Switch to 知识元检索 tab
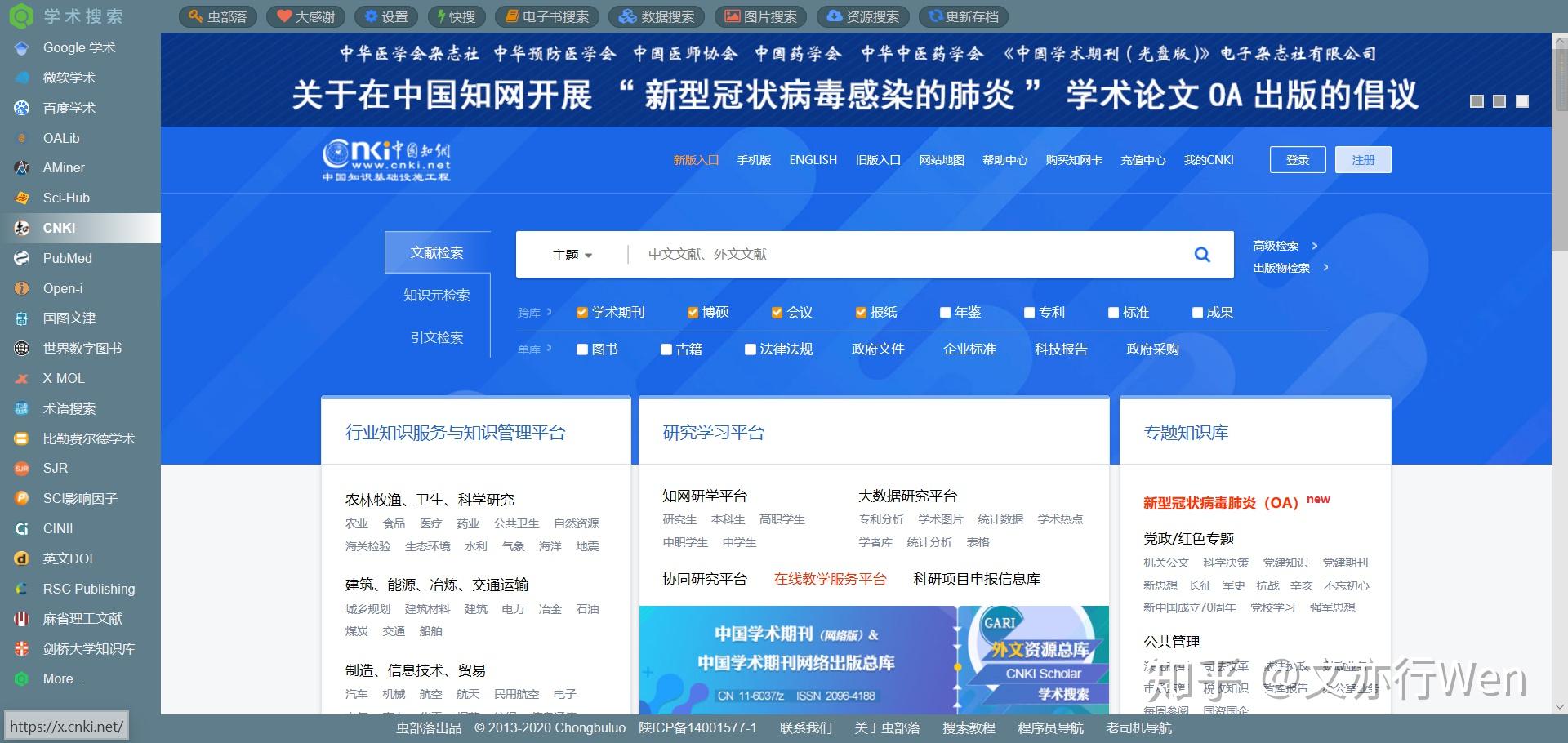This screenshot has height=743, width=1568. tap(437, 296)
